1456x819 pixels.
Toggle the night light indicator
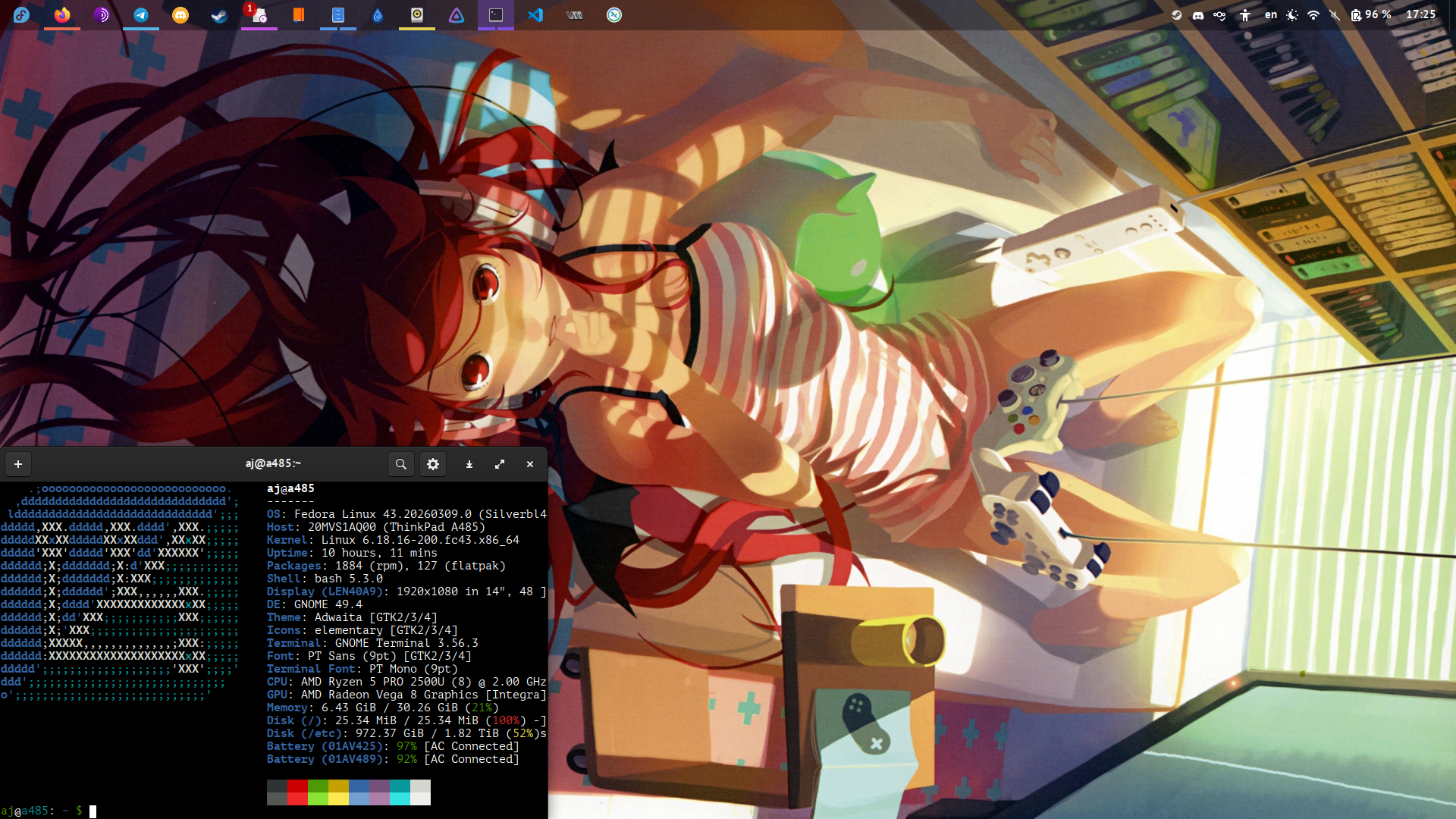tap(1292, 14)
